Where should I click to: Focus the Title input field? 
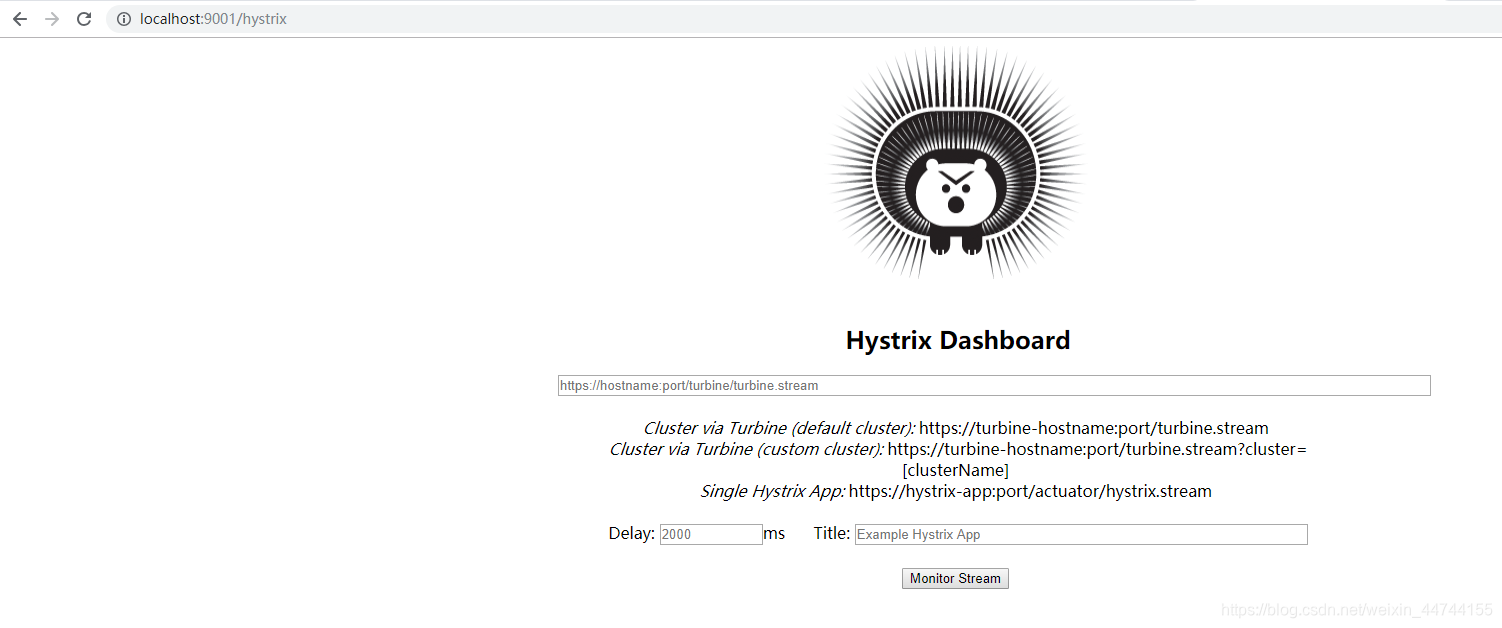1081,534
